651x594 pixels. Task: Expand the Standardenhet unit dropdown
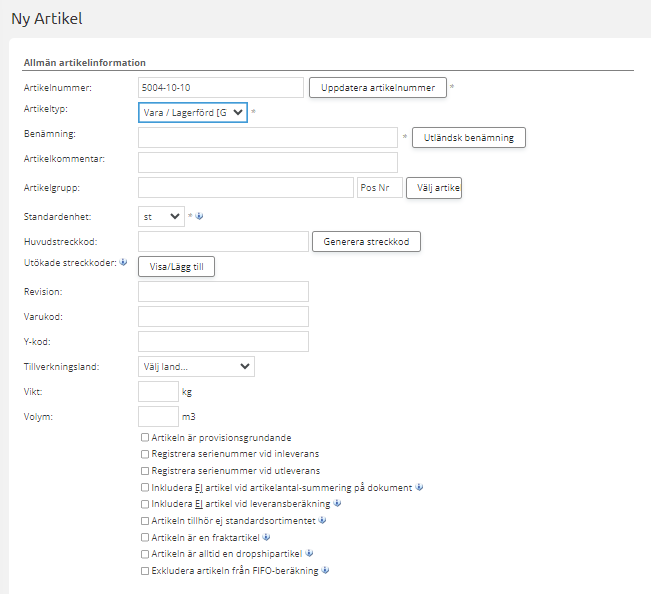click(x=161, y=216)
